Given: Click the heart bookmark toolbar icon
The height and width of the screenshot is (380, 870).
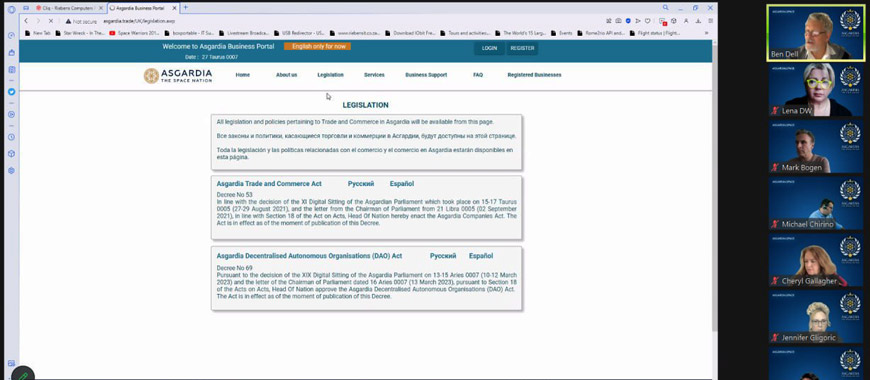Looking at the screenshot, I should pyautogui.click(x=647, y=21).
